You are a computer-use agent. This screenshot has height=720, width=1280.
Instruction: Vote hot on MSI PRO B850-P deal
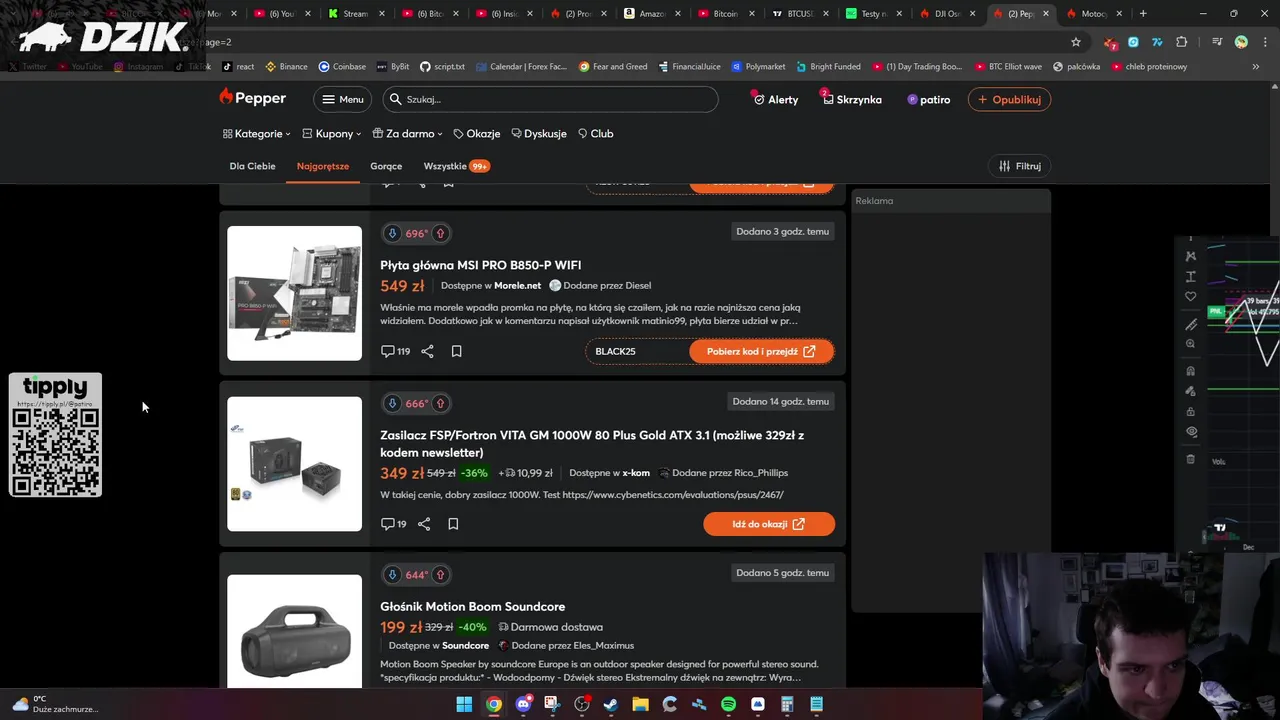click(440, 233)
